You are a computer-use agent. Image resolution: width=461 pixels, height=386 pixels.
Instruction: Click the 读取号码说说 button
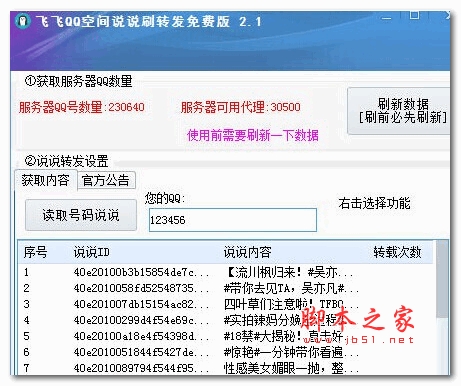[x=81, y=215]
